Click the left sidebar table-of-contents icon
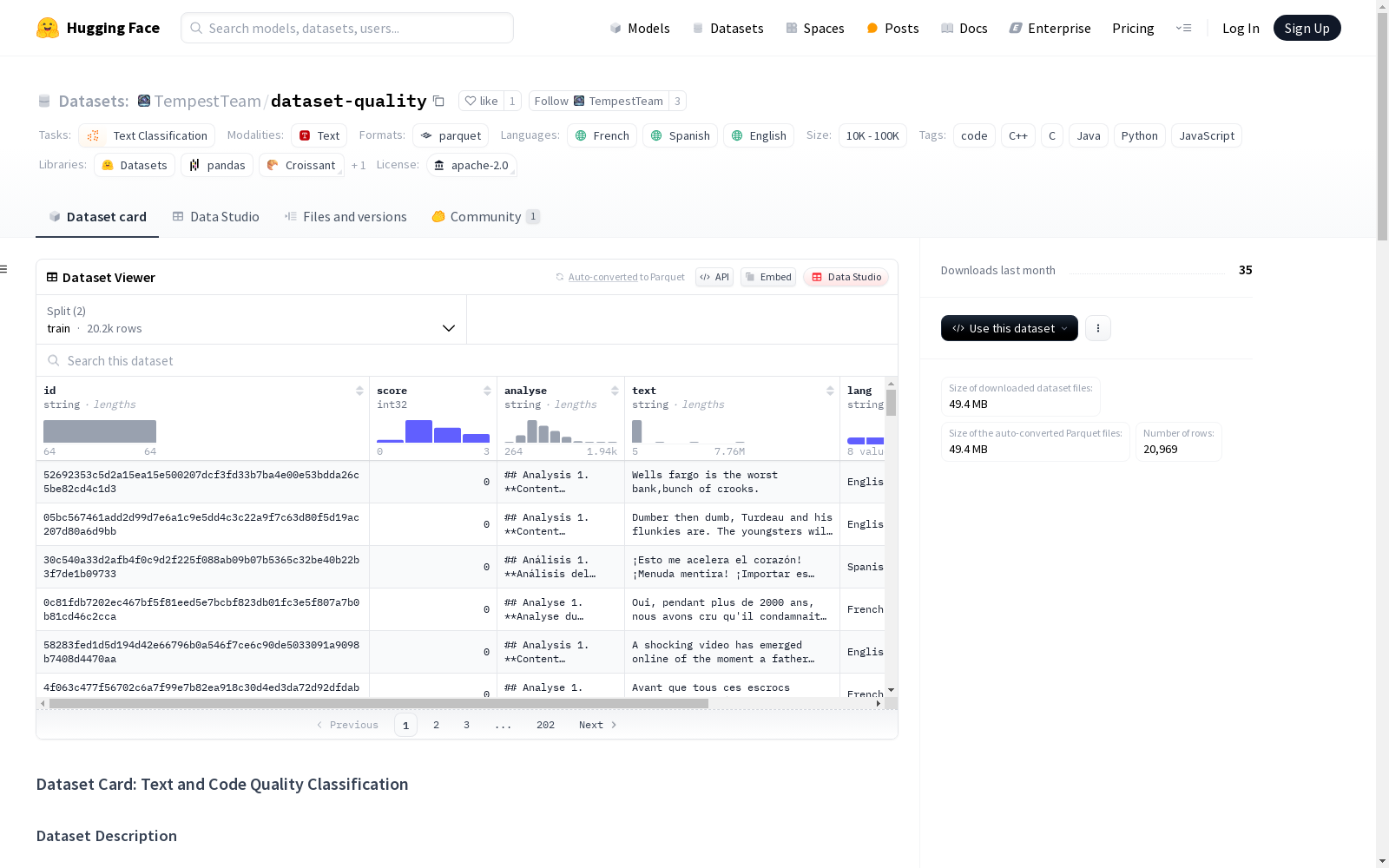 point(3,269)
